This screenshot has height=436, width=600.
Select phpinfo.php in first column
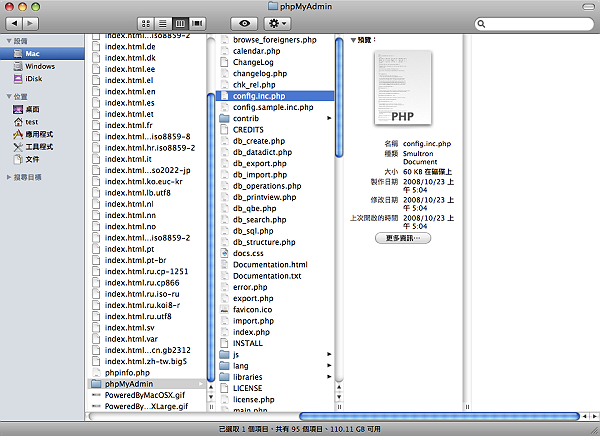pos(148,372)
